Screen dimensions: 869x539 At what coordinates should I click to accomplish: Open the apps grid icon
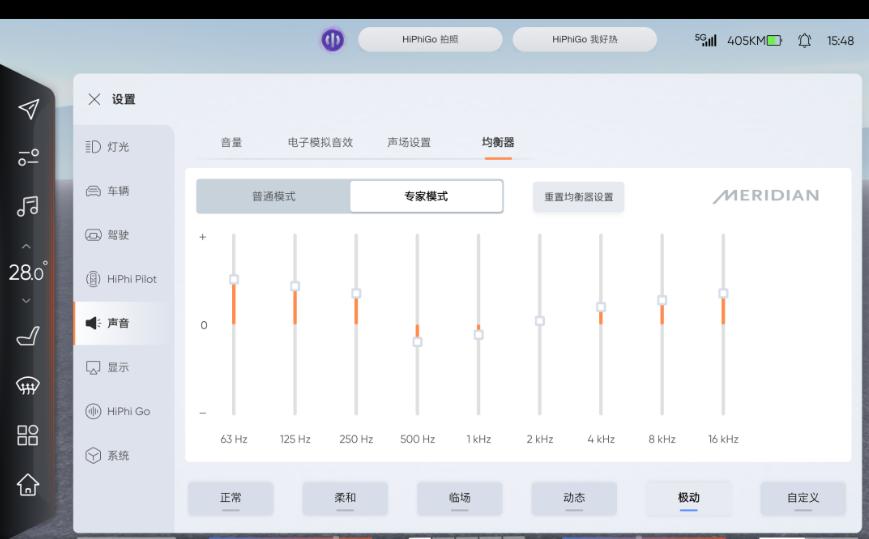pyautogui.click(x=28, y=435)
